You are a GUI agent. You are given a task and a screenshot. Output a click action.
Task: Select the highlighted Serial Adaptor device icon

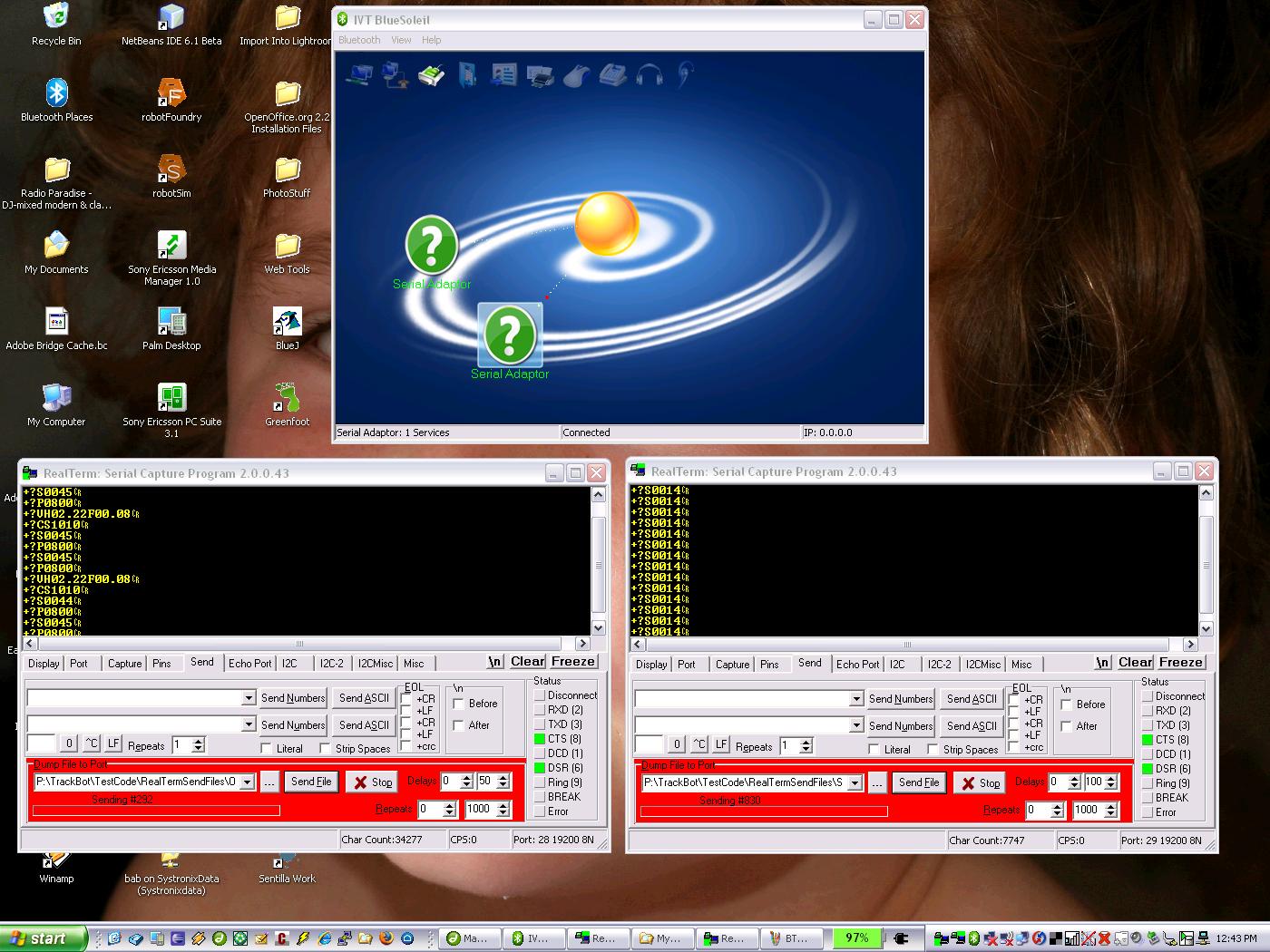tap(510, 335)
